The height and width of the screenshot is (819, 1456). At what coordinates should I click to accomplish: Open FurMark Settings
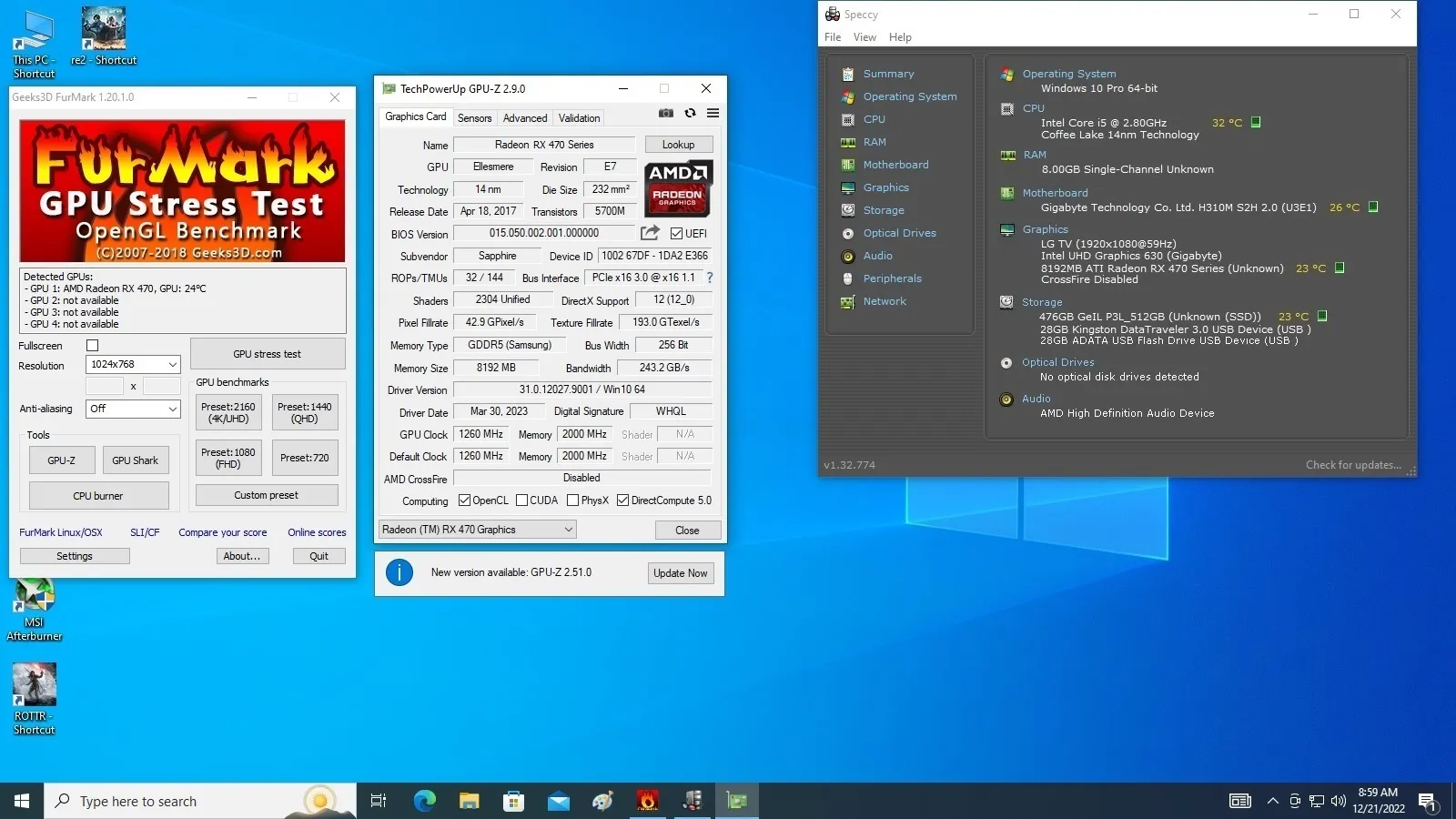pos(75,556)
